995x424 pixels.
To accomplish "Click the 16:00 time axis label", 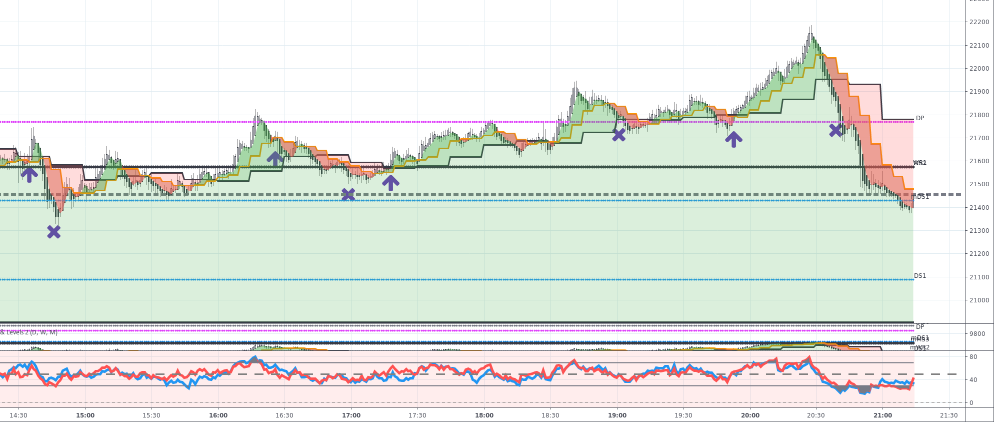I will [218, 416].
